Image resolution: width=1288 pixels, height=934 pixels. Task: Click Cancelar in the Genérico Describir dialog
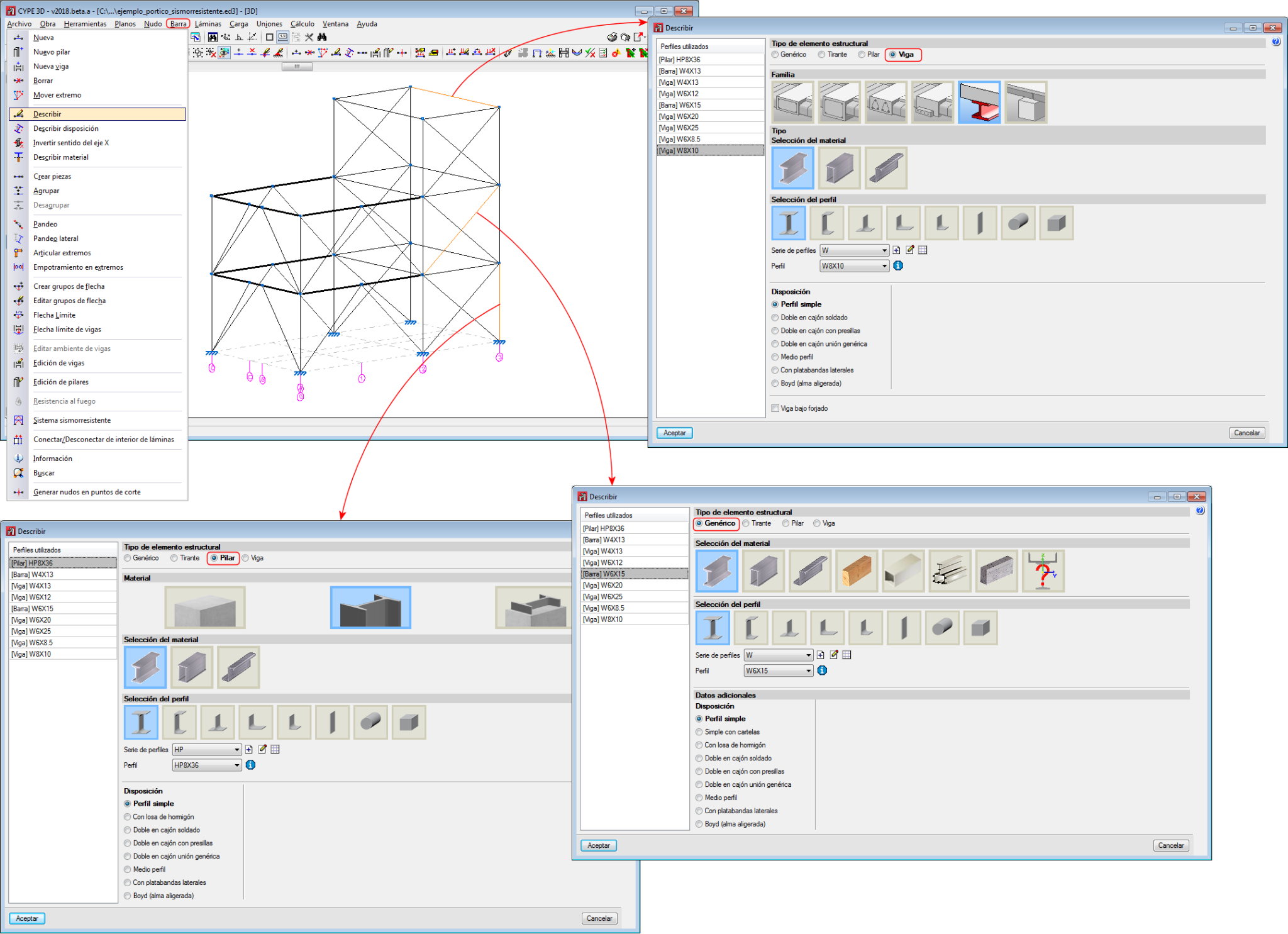pyautogui.click(x=1170, y=845)
